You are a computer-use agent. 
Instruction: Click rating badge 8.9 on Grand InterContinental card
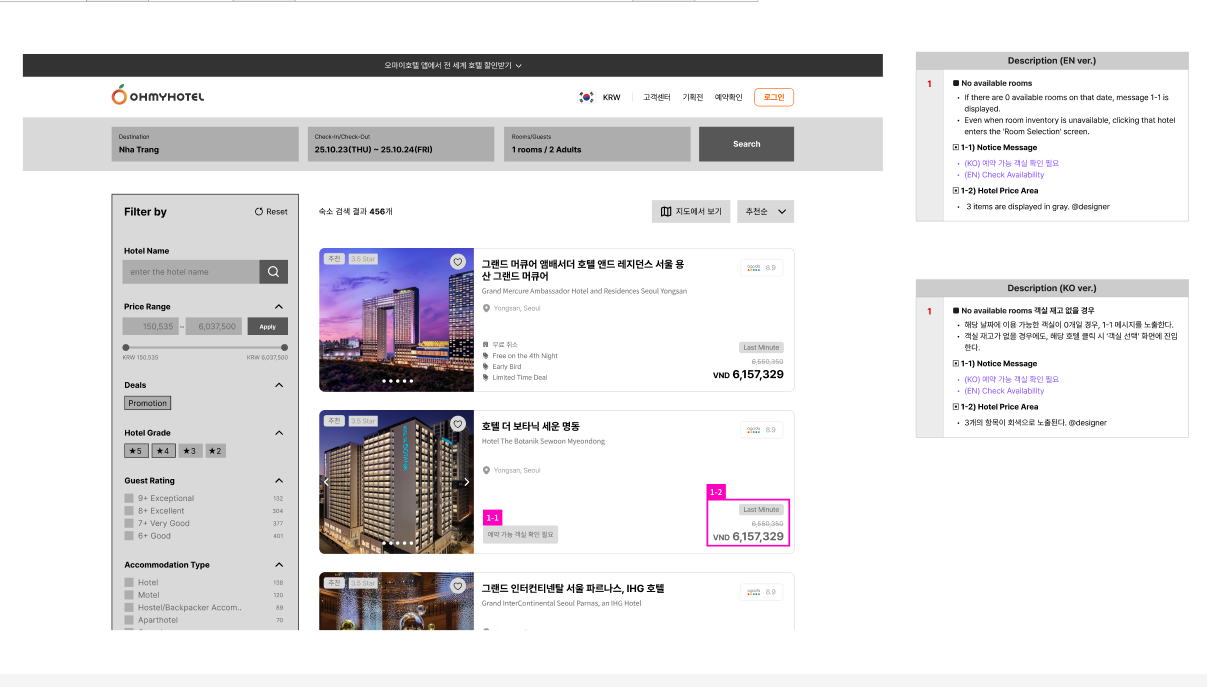(762, 592)
